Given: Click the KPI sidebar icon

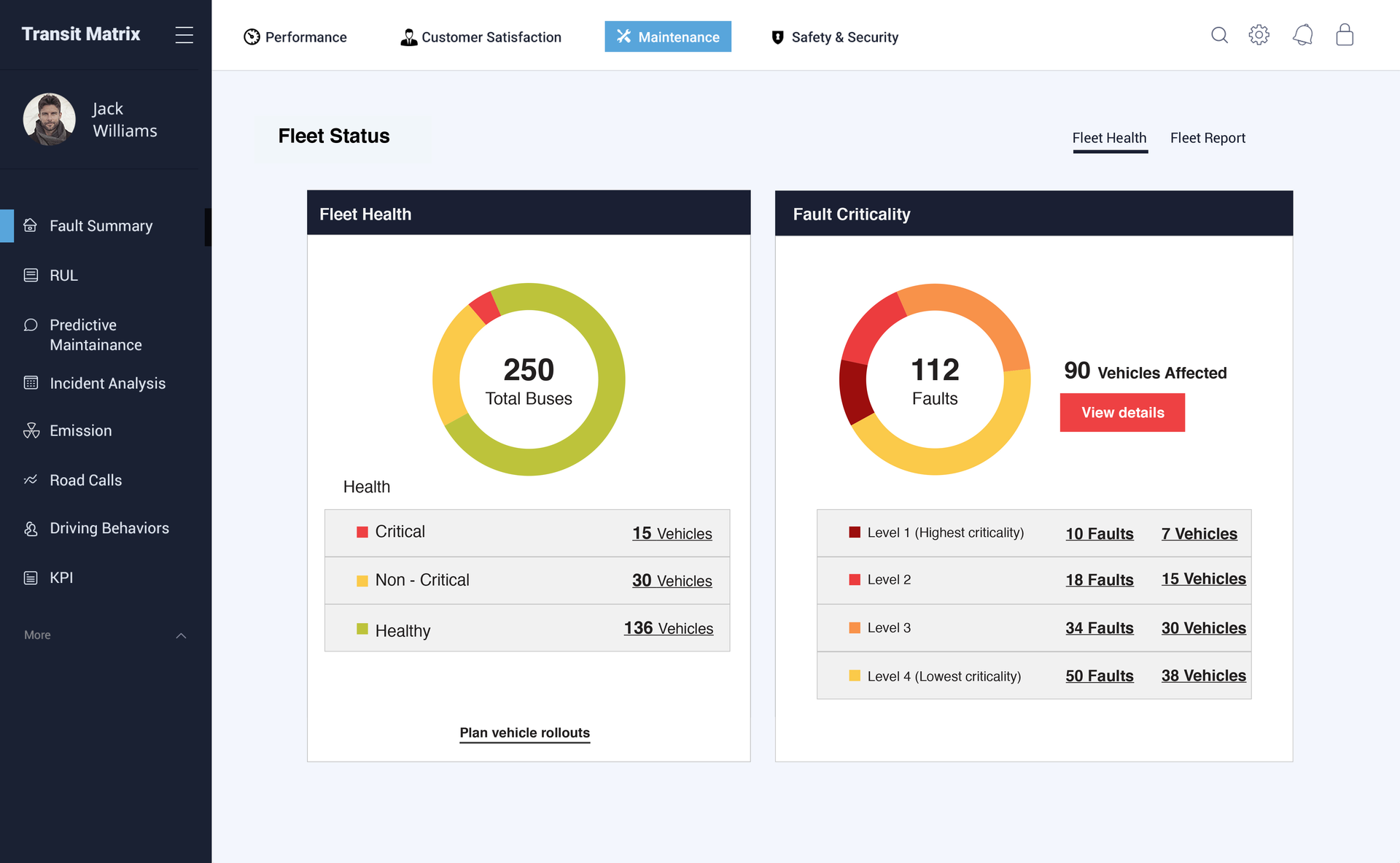Looking at the screenshot, I should pos(31,577).
